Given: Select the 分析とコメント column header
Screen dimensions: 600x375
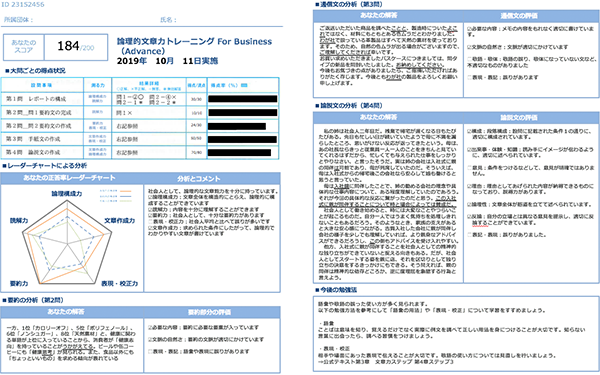Looking at the screenshot, I should (x=199, y=179).
